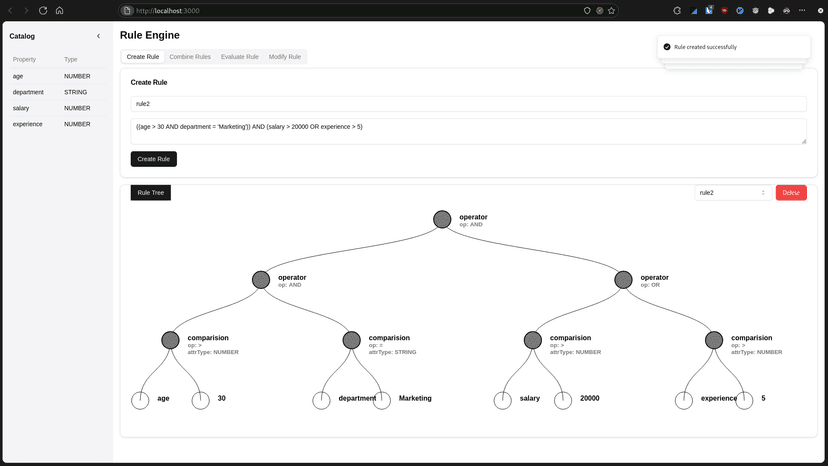The image size is (828, 466).
Task: Open the Evaluate Rule tab
Action: 240,57
